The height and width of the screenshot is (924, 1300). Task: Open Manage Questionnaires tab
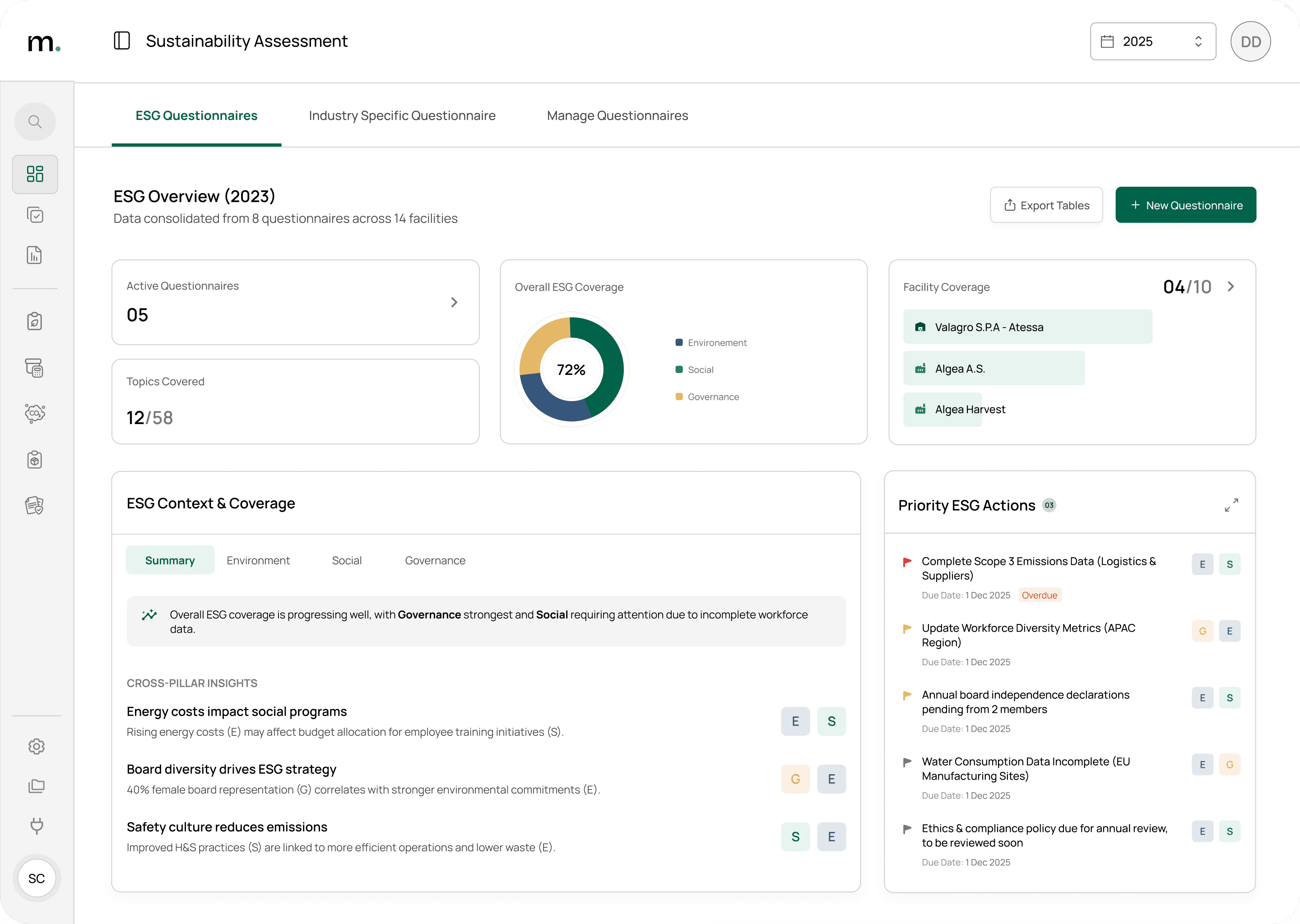pyautogui.click(x=617, y=115)
